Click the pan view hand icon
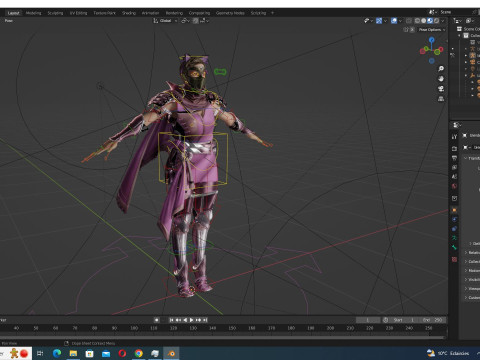This screenshot has height=360, width=480. (441, 79)
